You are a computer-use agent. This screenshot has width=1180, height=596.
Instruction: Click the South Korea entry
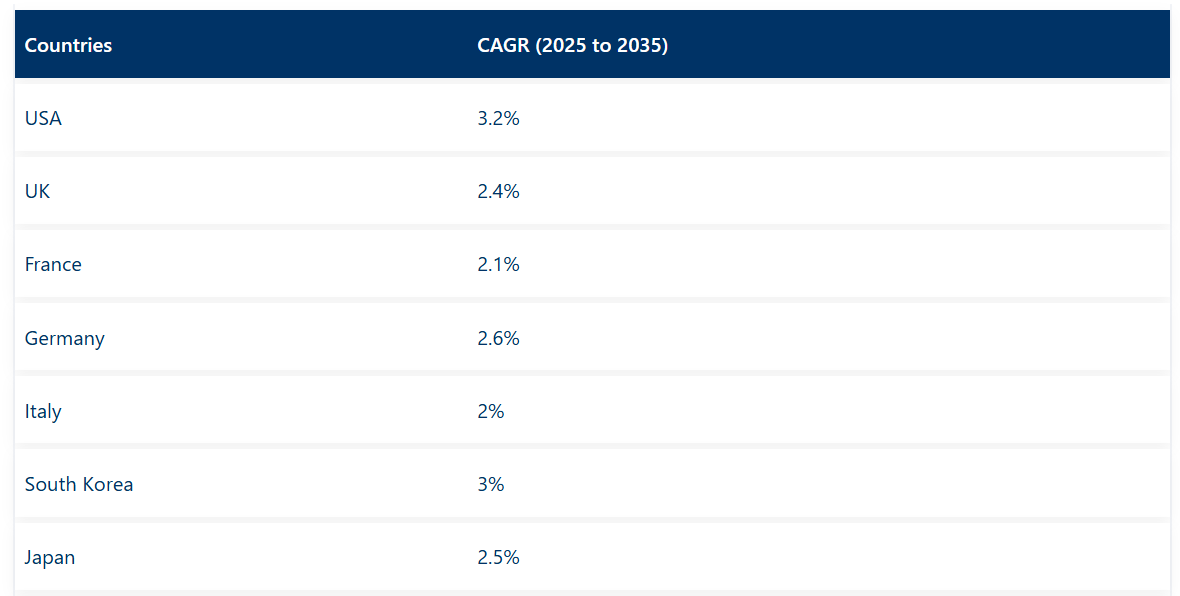click(x=79, y=484)
